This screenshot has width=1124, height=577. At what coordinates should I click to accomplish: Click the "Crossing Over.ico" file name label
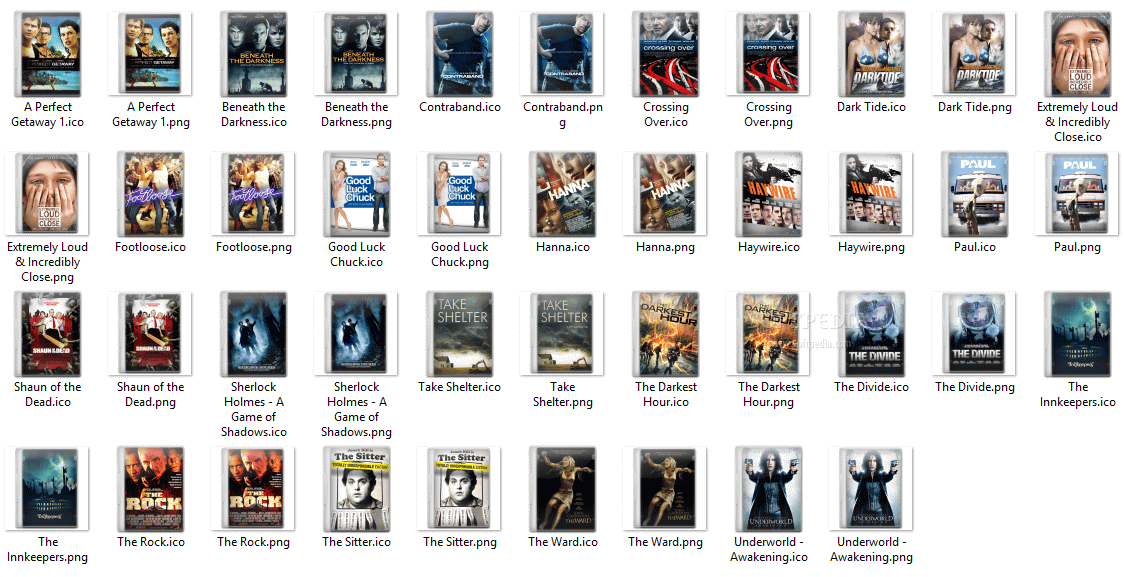click(666, 114)
